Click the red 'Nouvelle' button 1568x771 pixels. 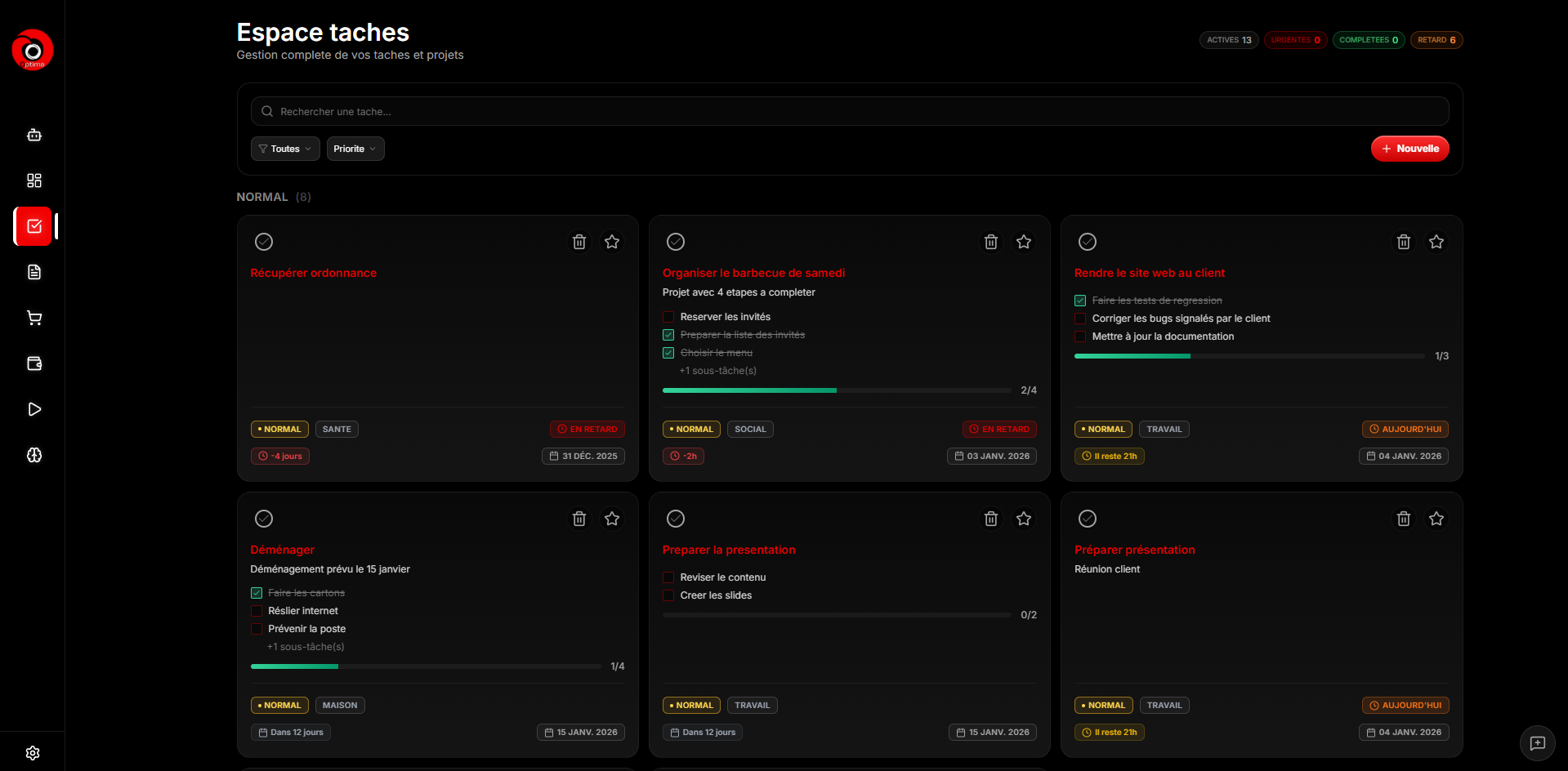1409,149
